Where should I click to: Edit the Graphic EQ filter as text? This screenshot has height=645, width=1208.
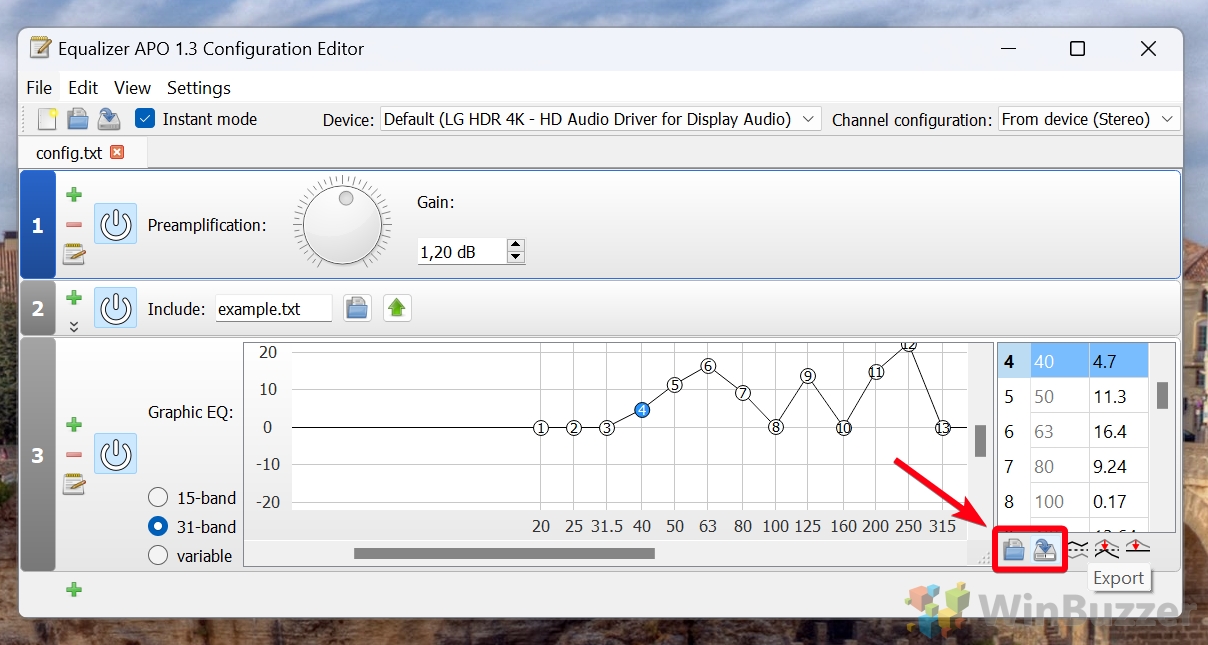(74, 484)
